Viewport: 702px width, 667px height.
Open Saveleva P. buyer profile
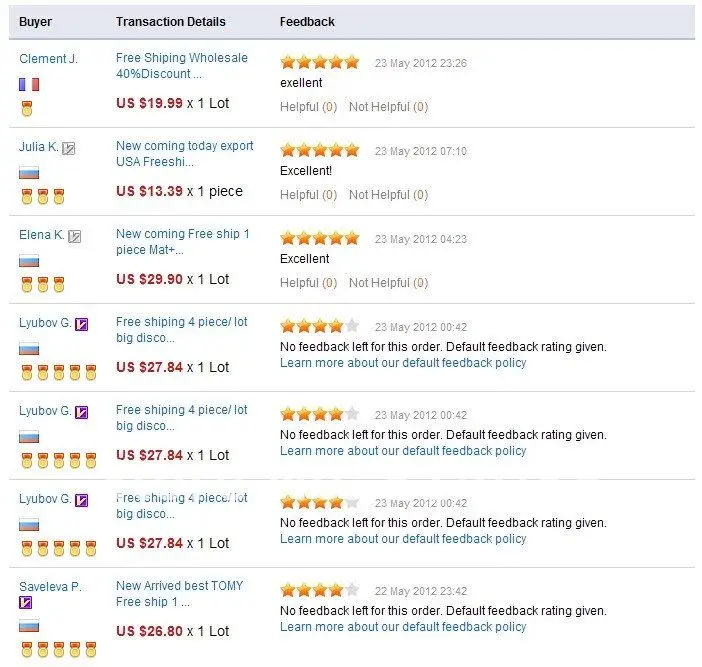tap(50, 587)
